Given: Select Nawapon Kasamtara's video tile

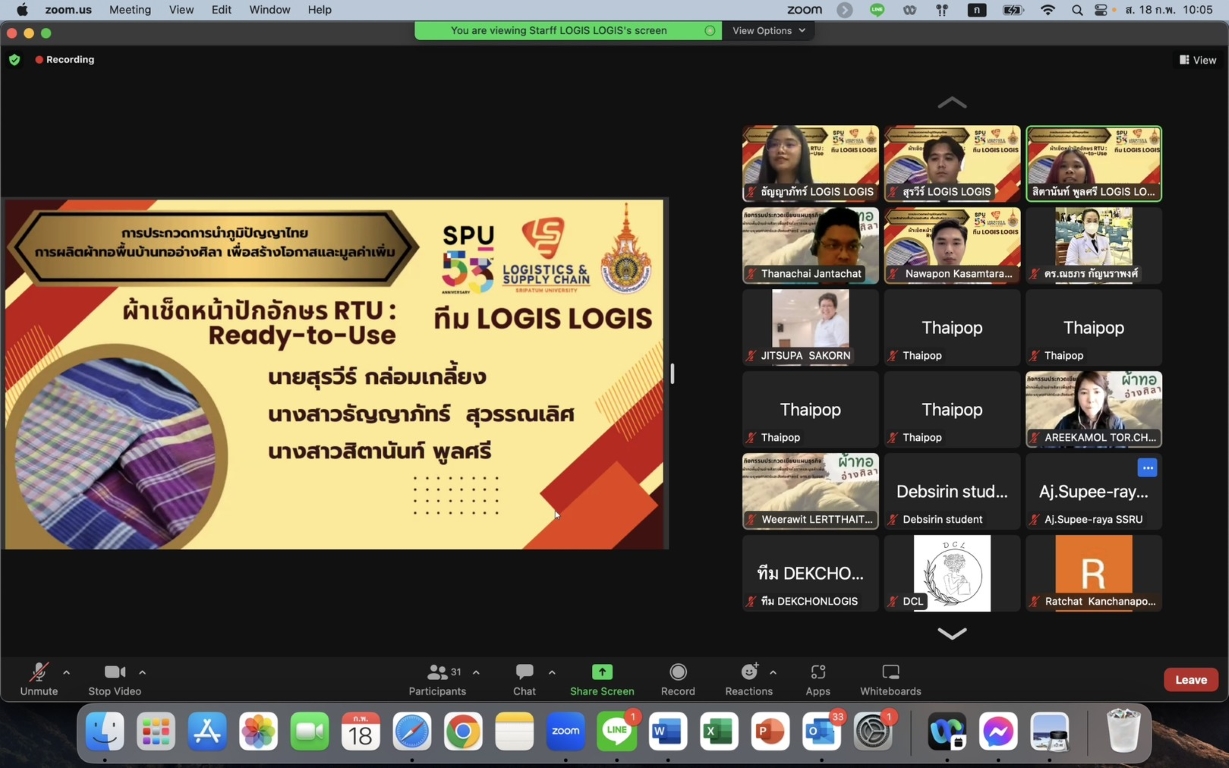Looking at the screenshot, I should pyautogui.click(x=952, y=246).
